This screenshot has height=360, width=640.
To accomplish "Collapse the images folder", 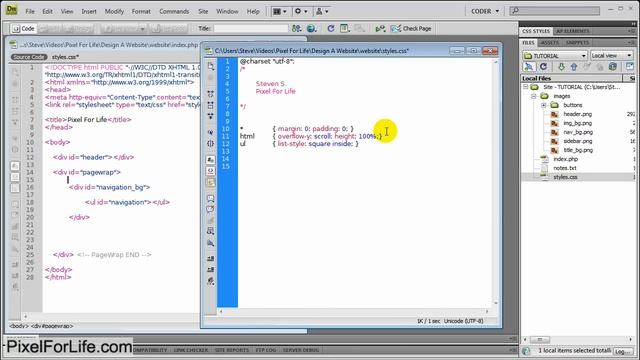I will 533,96.
